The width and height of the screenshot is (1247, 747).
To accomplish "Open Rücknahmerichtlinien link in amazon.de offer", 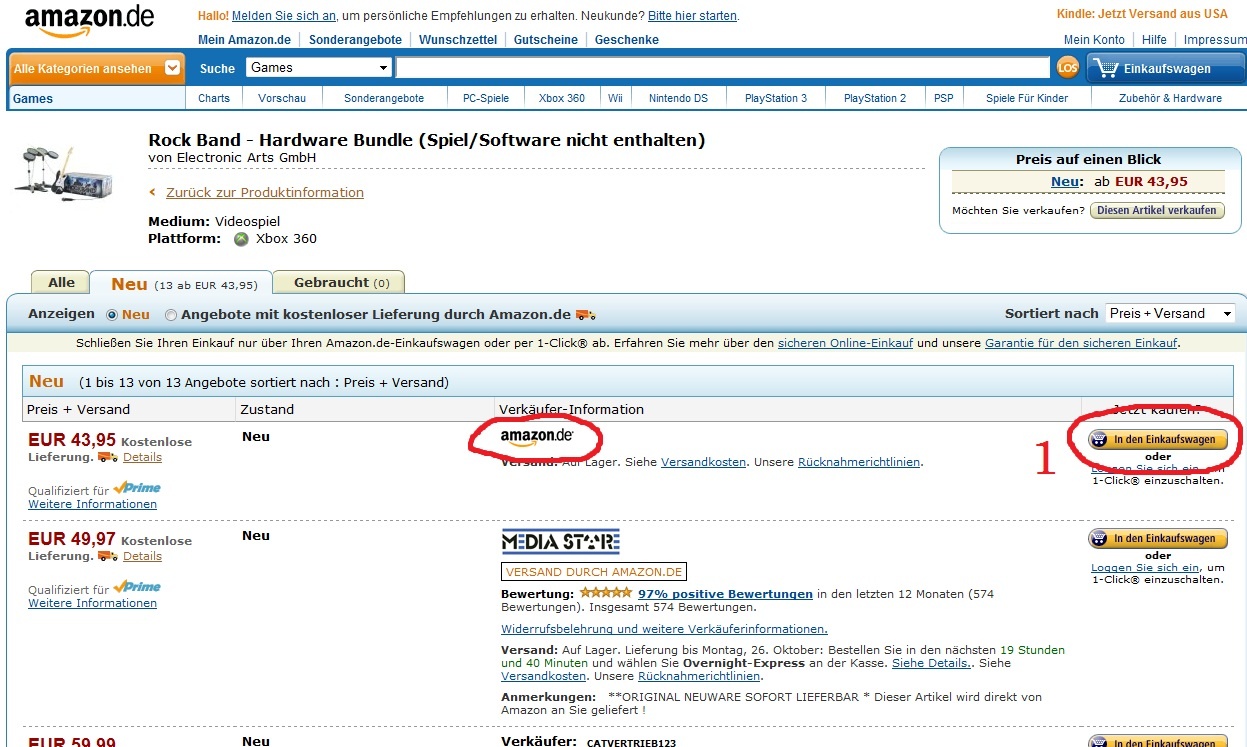I will pos(859,462).
